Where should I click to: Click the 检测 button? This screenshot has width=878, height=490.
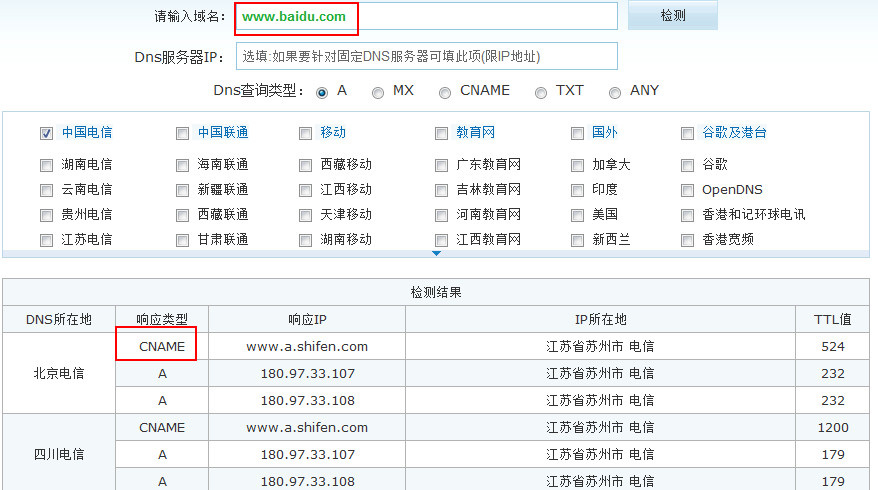(672, 15)
